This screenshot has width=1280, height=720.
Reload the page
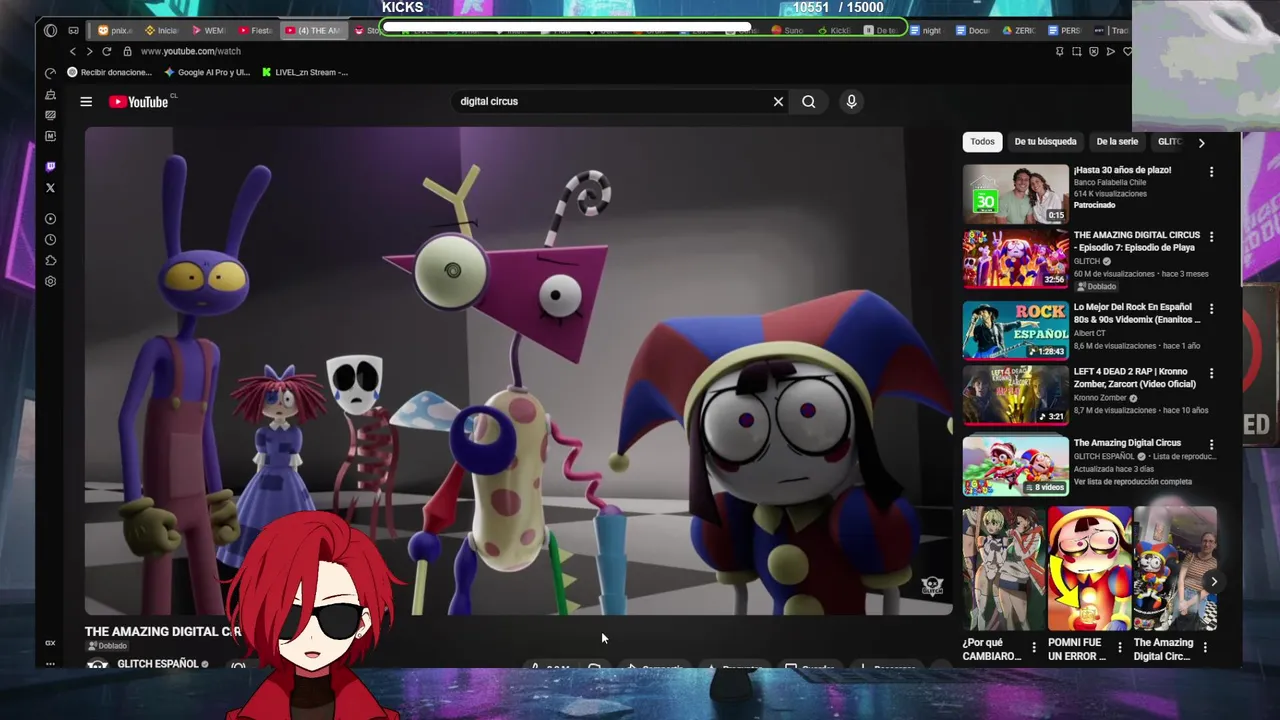tap(106, 51)
